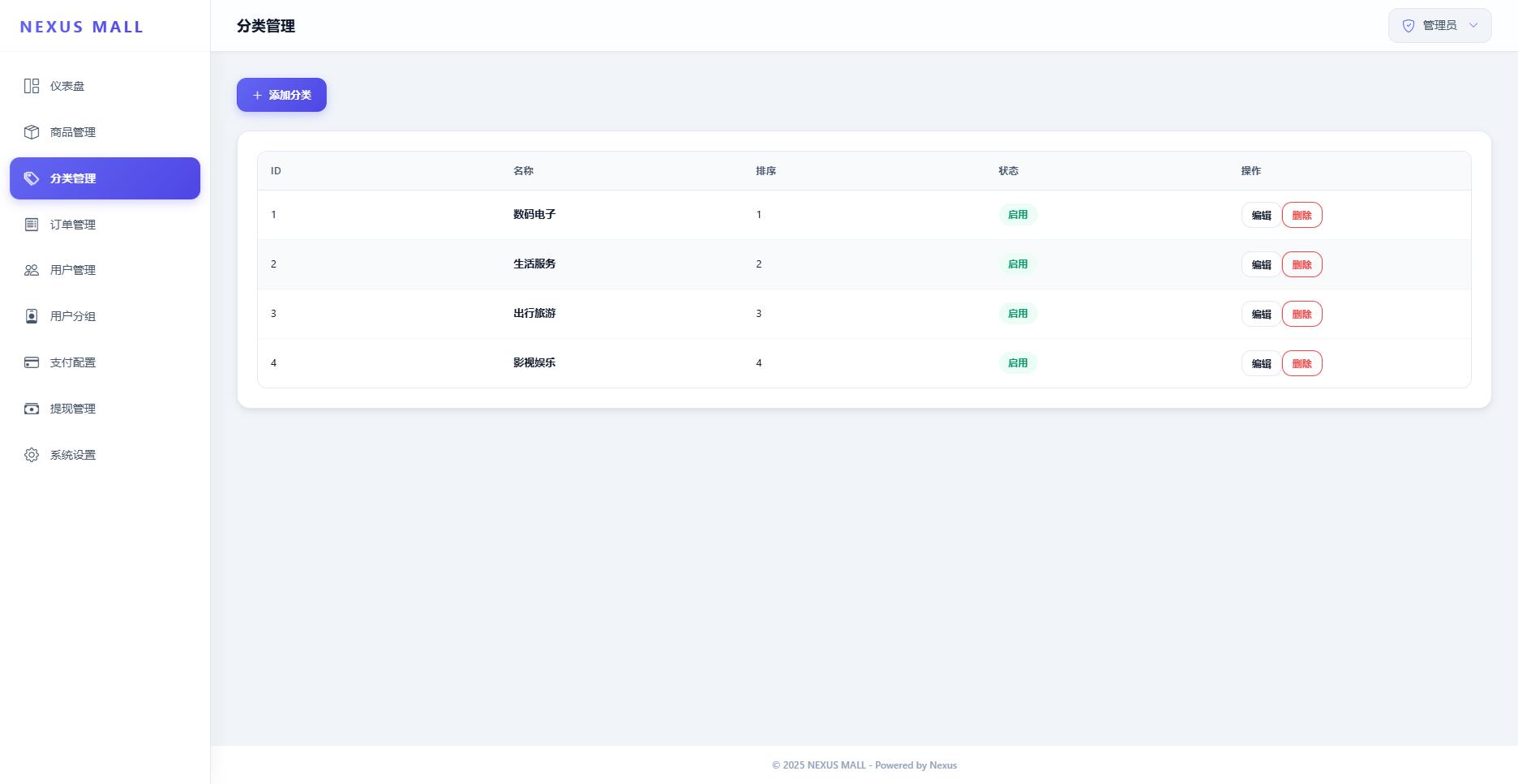Open the 管理员 account dropdown
The image size is (1518, 784).
(1439, 26)
